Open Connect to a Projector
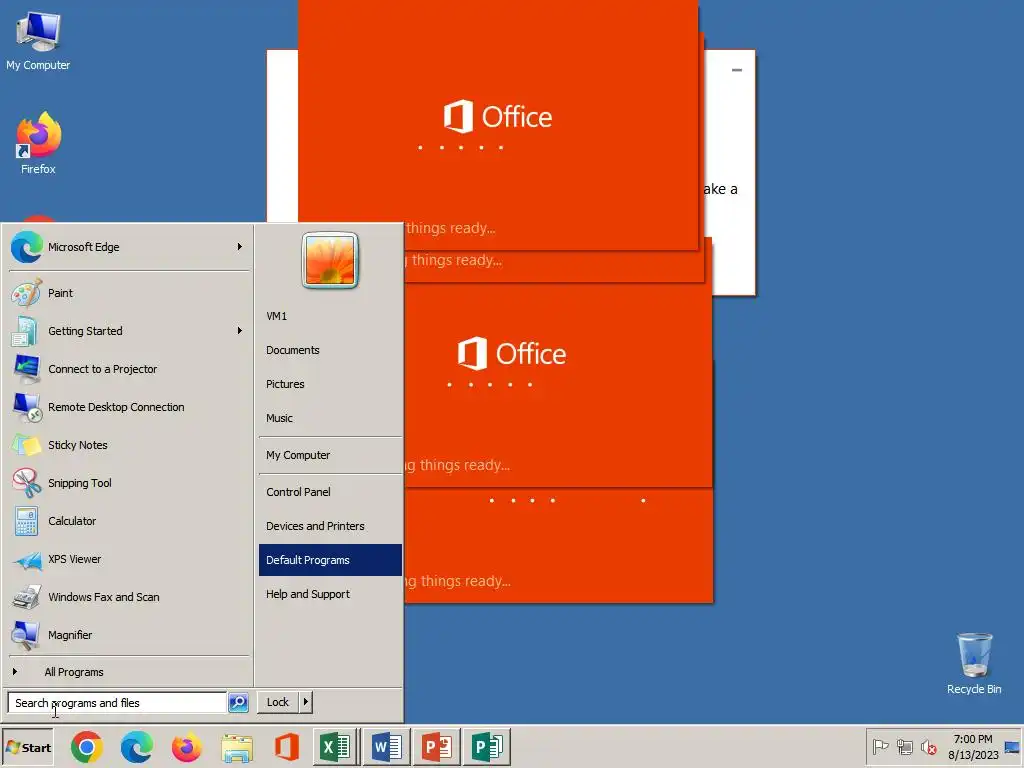This screenshot has height=768, width=1024. point(127,369)
